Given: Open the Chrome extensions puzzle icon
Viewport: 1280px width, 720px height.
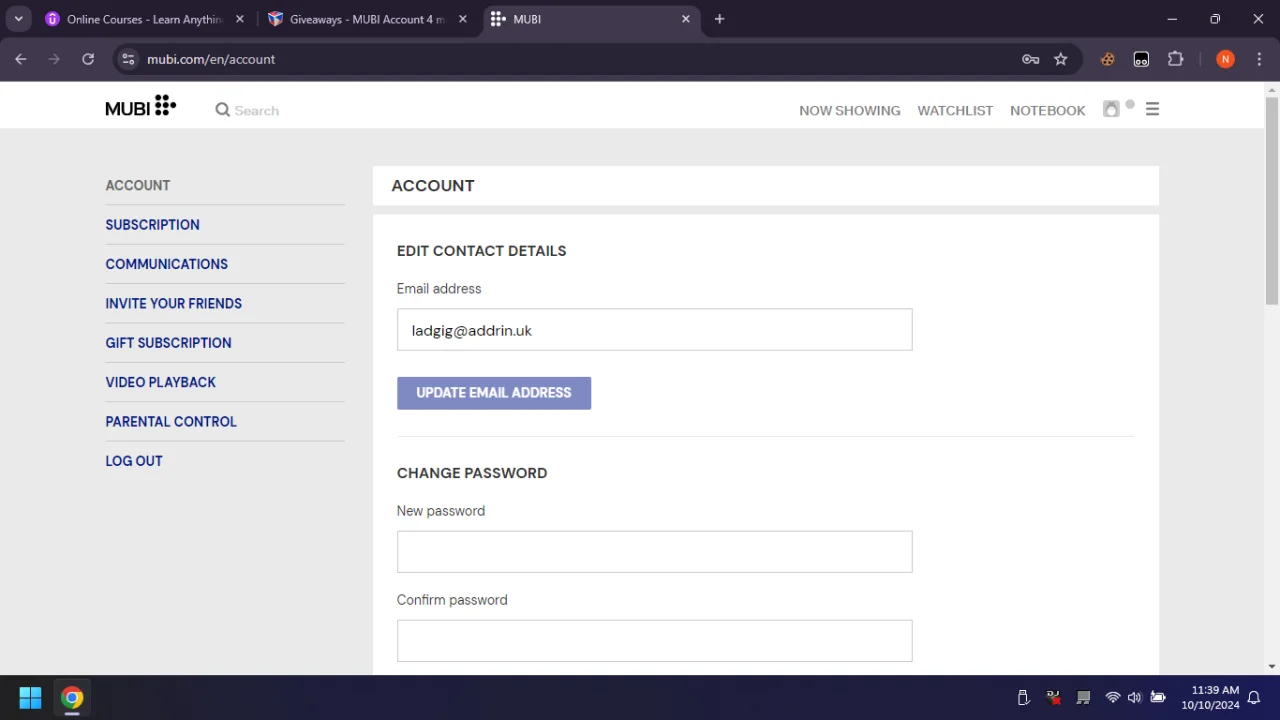Looking at the screenshot, I should tap(1176, 59).
